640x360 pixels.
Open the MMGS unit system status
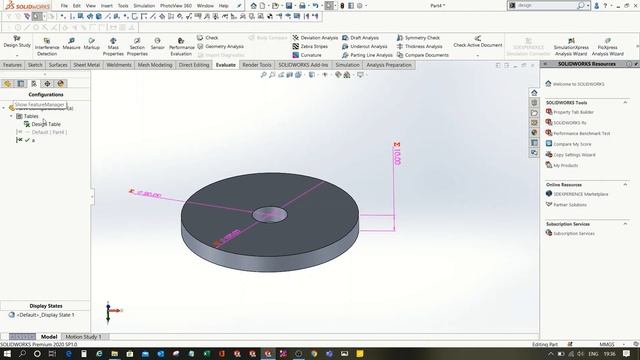607,344
